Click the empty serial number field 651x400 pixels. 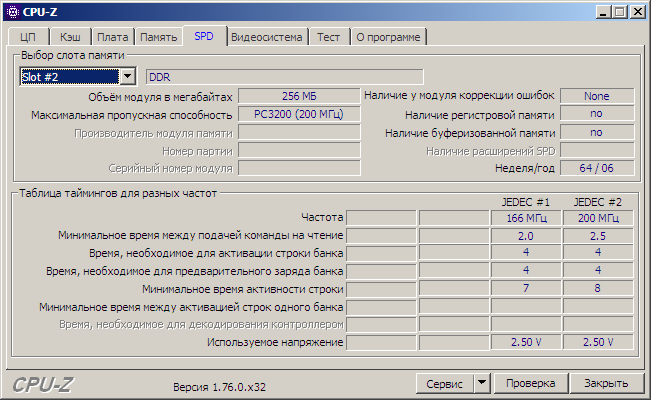click(x=299, y=168)
